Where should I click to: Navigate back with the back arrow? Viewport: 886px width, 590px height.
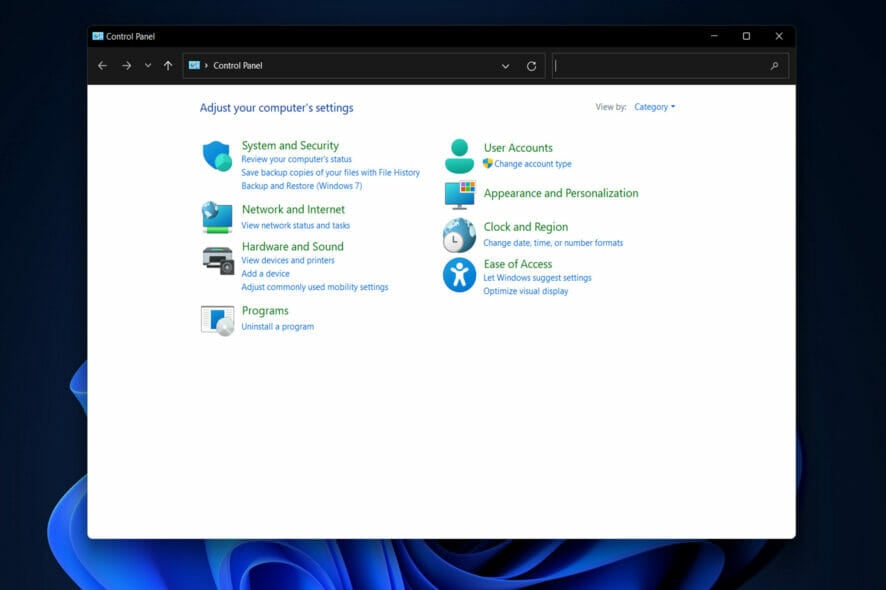tap(102, 66)
